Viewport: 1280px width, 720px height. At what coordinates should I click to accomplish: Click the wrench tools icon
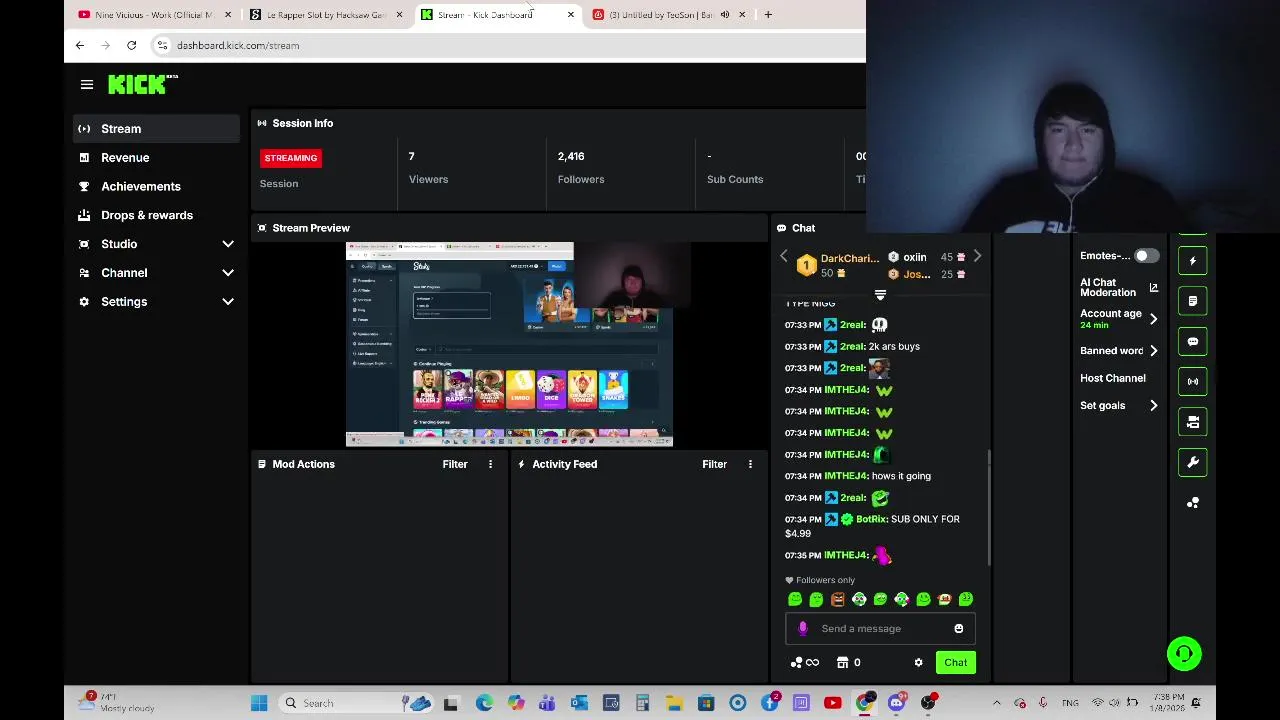point(1193,462)
